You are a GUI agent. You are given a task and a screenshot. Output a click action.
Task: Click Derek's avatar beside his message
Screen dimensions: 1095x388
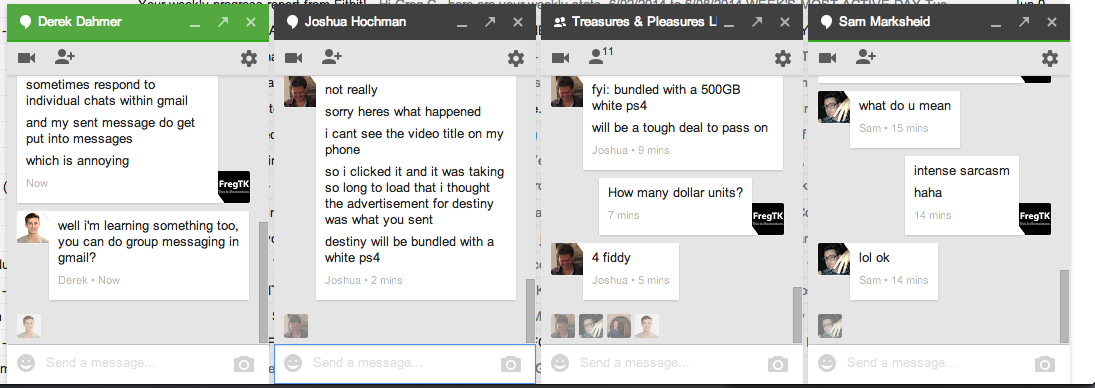click(x=33, y=227)
